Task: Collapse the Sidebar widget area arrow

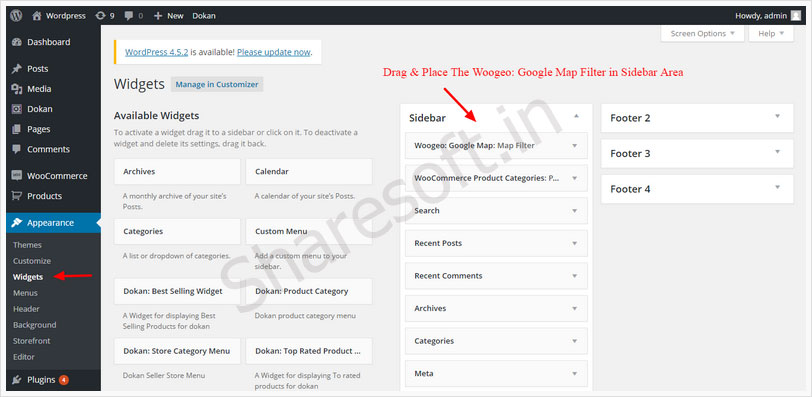Action: coord(576,116)
